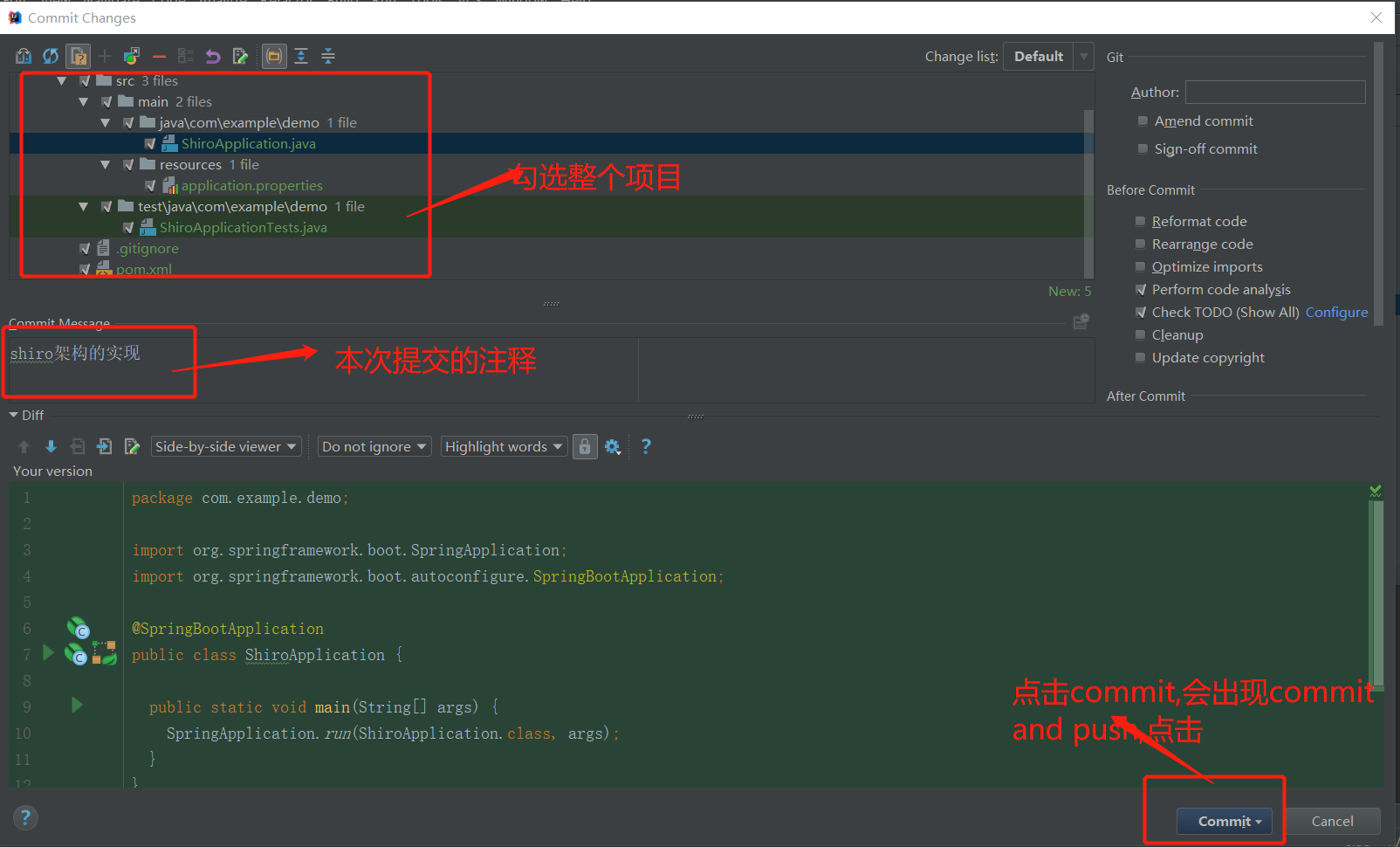1400x847 pixels.
Task: Check the Update copyright option
Action: point(1140,358)
